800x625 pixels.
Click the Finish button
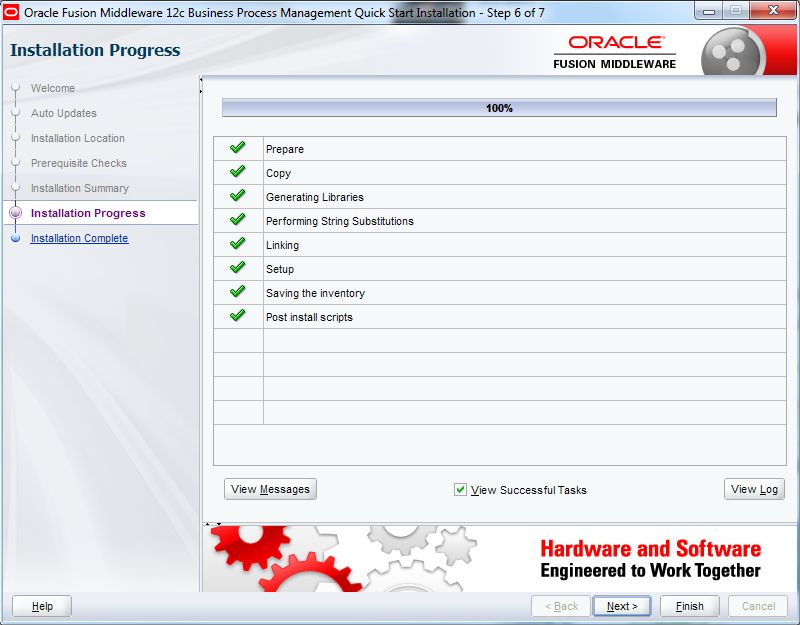[690, 606]
